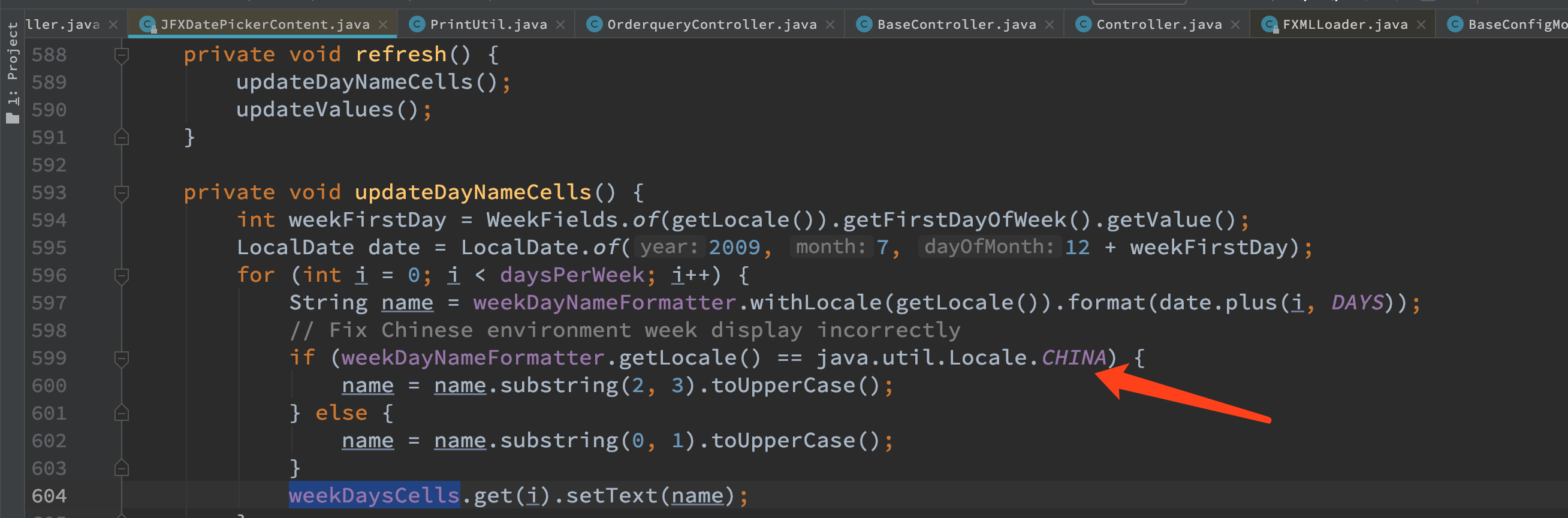This screenshot has width=1568, height=518.
Task: Close the PrintUtil.java tab
Action: [560, 25]
